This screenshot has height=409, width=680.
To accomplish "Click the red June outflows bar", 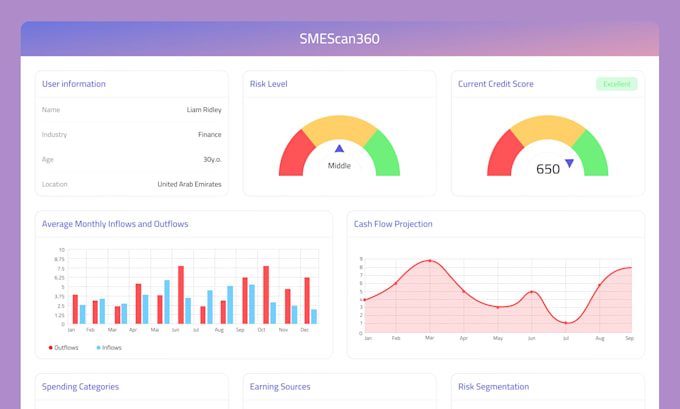I will coord(181,295).
